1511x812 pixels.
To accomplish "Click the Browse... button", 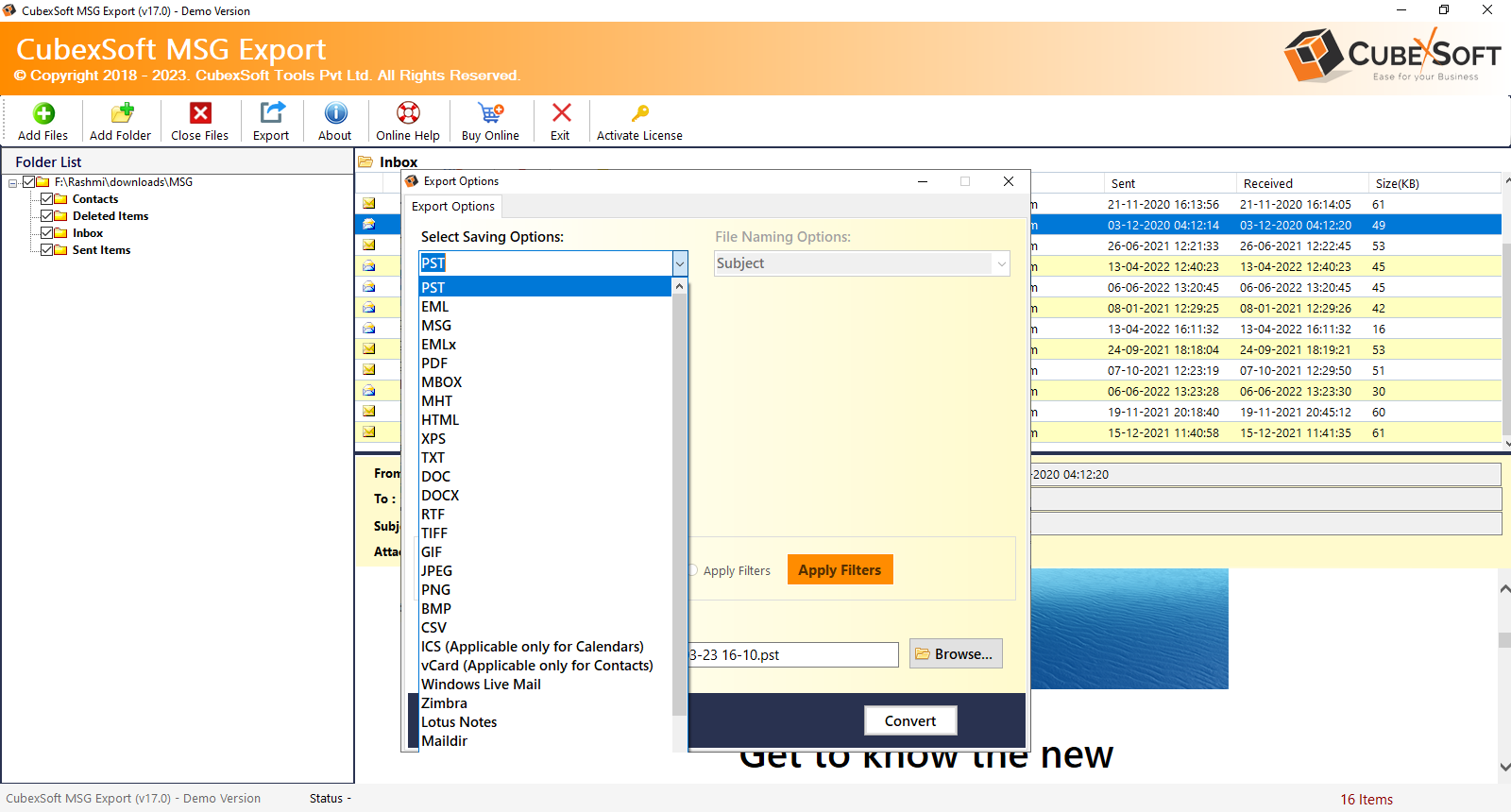I will 956,654.
